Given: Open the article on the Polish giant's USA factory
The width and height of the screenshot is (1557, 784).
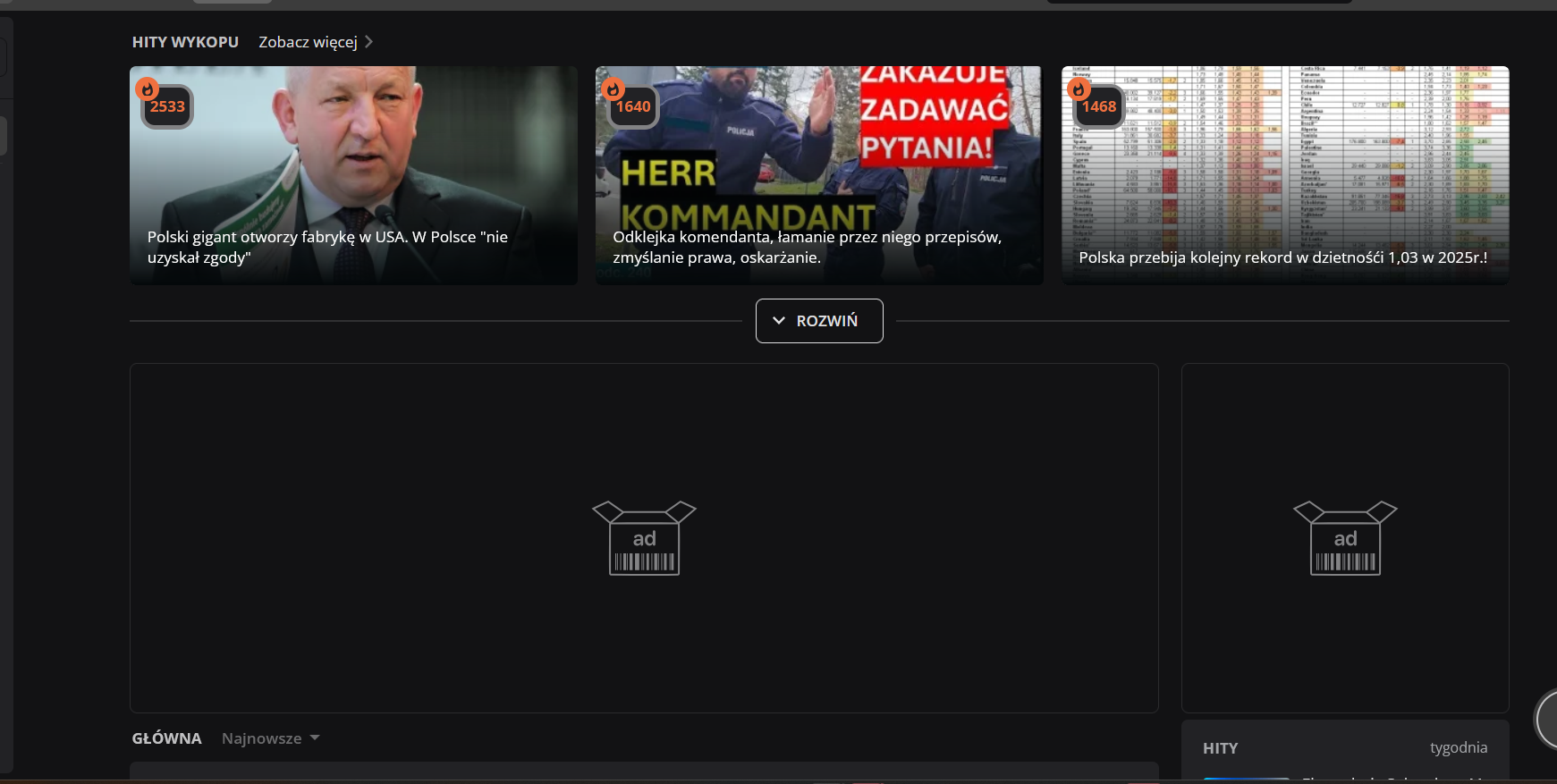Looking at the screenshot, I should pos(327,247).
